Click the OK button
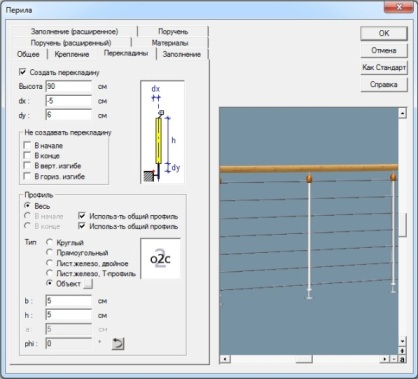The image size is (418, 379). pos(384,33)
